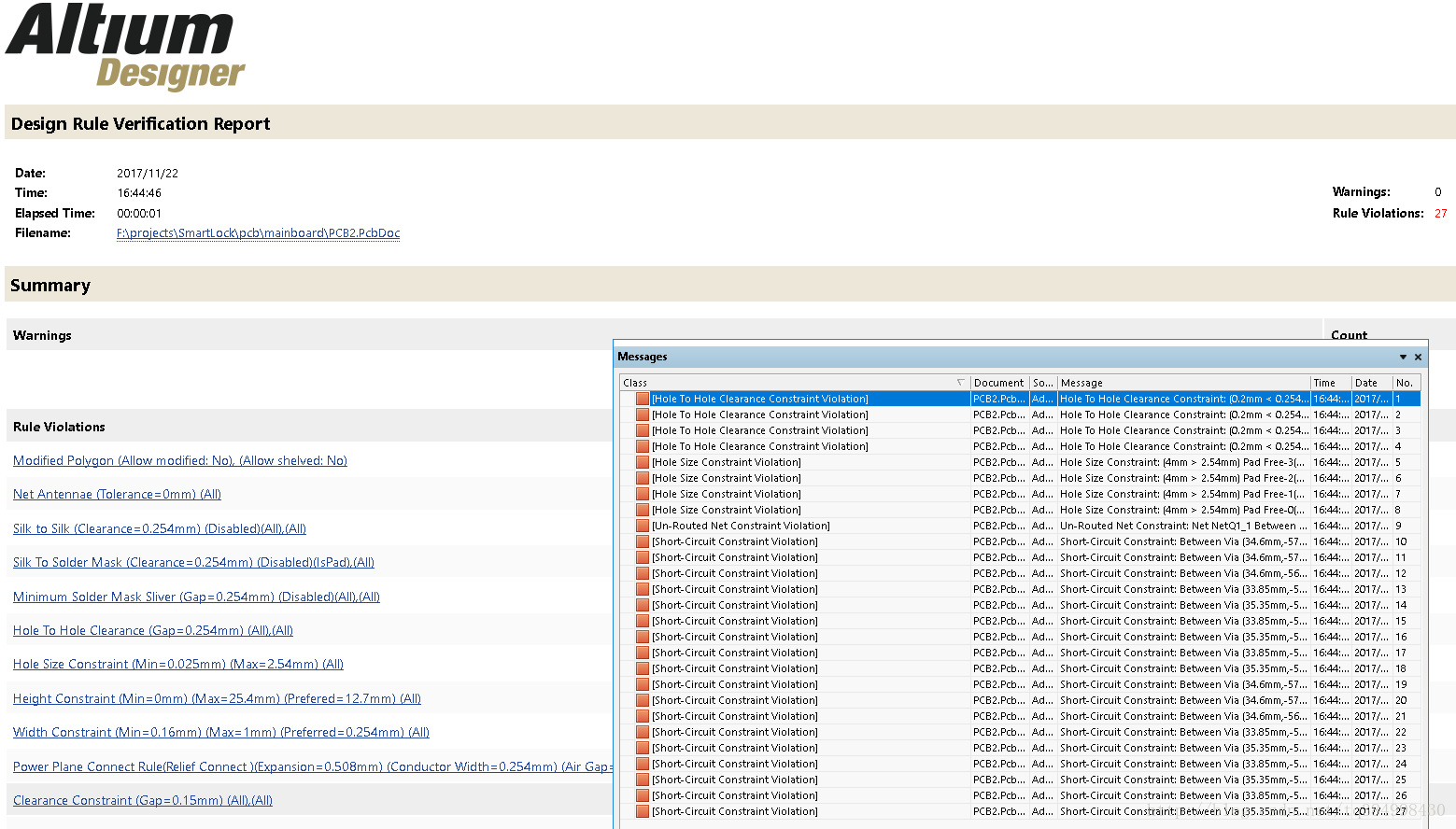
Task: Click Rule Violations count 27
Action: click(1441, 214)
